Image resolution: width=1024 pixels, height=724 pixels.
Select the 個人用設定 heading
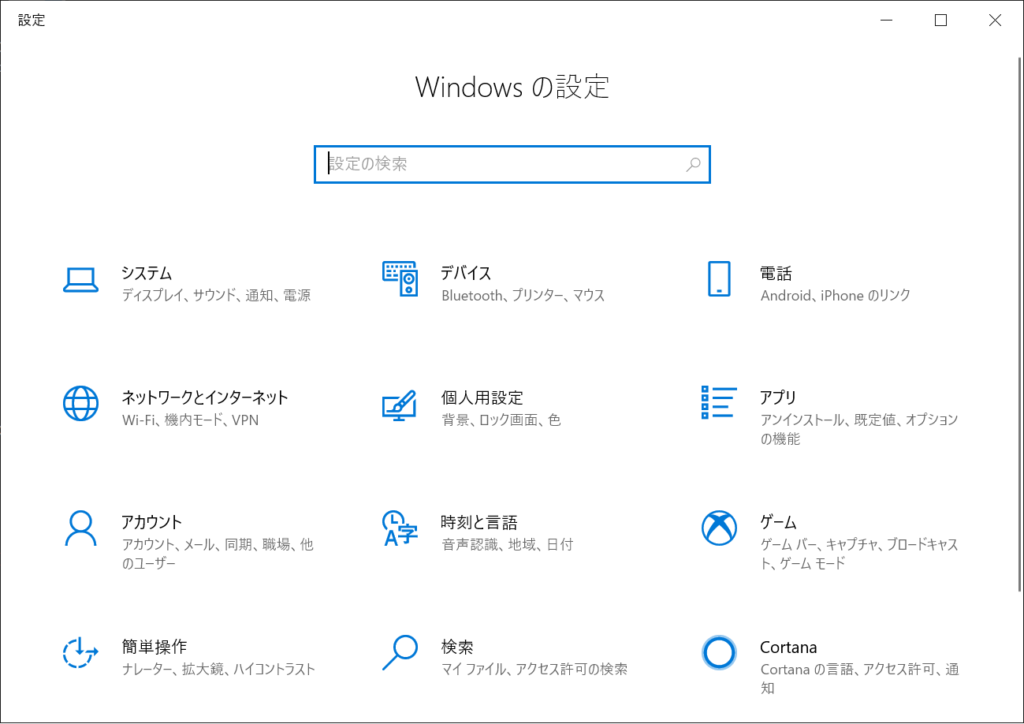coord(482,398)
